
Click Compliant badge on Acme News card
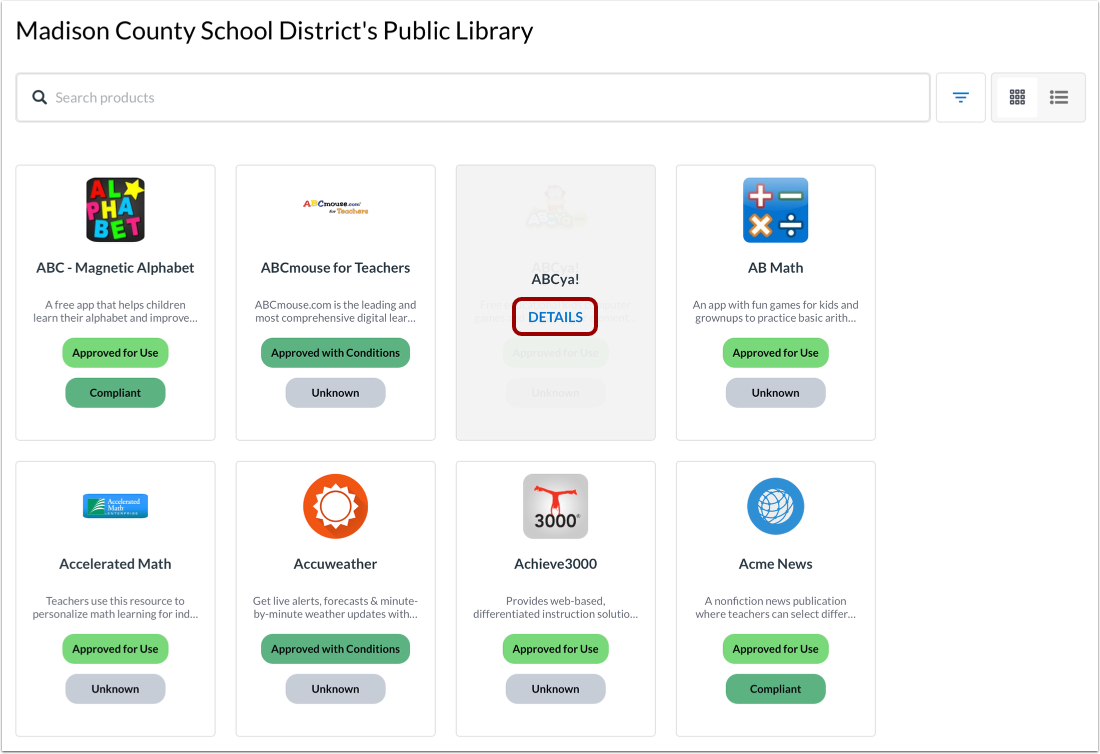(775, 689)
